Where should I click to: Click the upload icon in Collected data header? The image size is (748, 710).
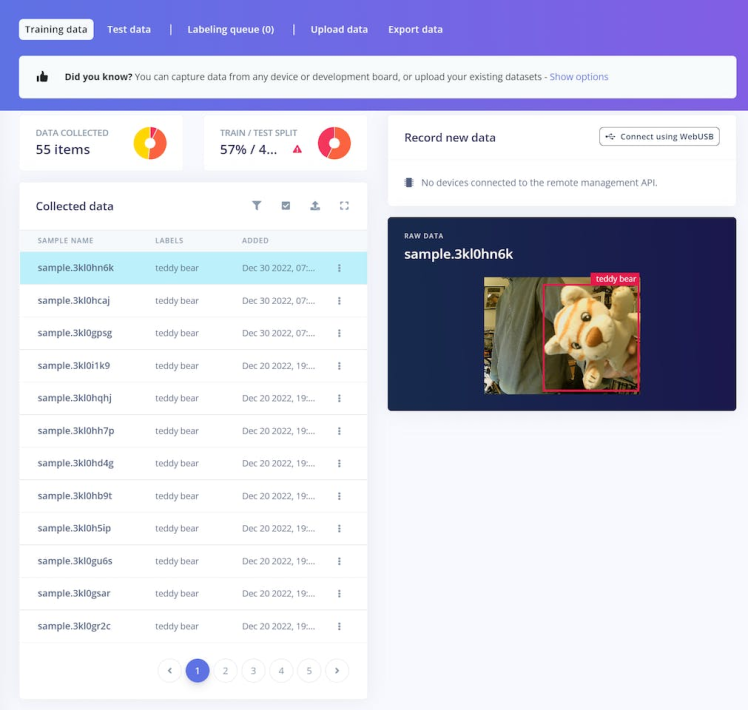click(x=315, y=206)
